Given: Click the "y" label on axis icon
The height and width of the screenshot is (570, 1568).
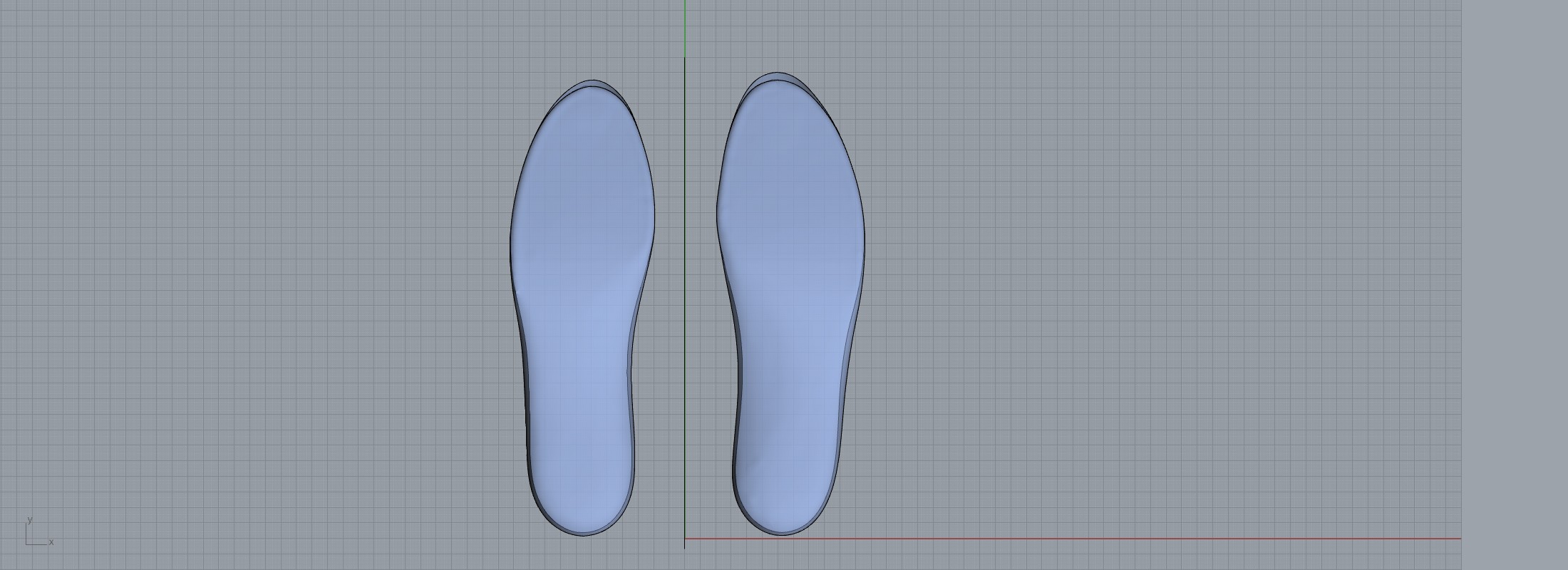Looking at the screenshot, I should click(29, 519).
